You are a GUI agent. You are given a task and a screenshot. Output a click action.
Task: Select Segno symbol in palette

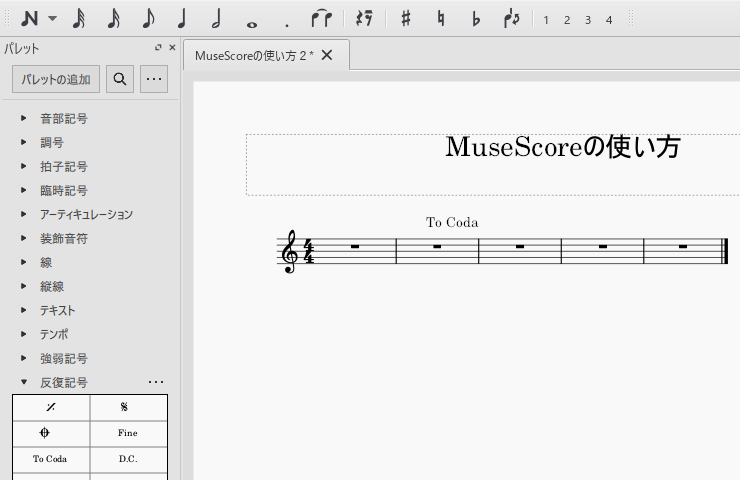[x=129, y=407]
